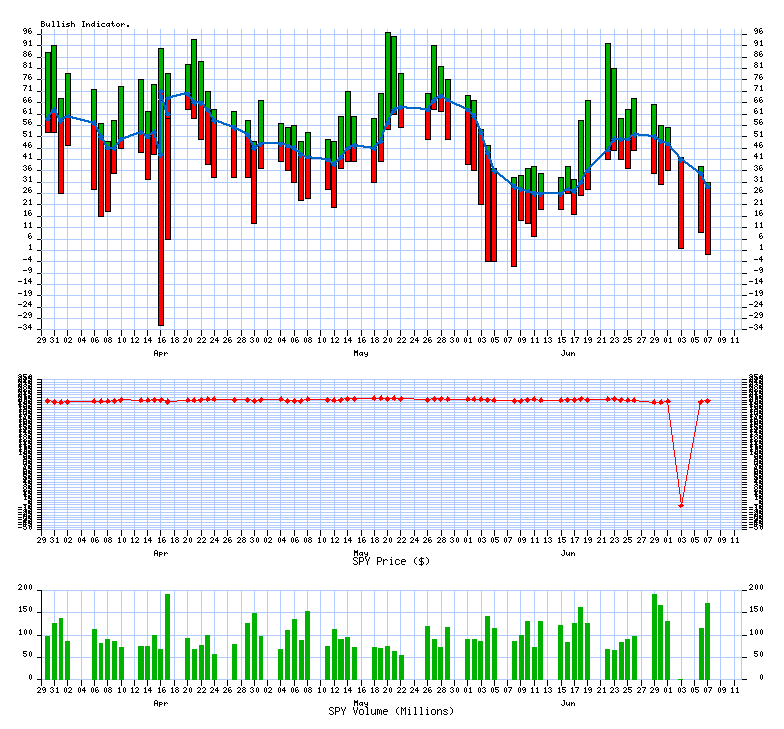Click the first red SPY price point
The image size is (784, 729).
[47, 401]
